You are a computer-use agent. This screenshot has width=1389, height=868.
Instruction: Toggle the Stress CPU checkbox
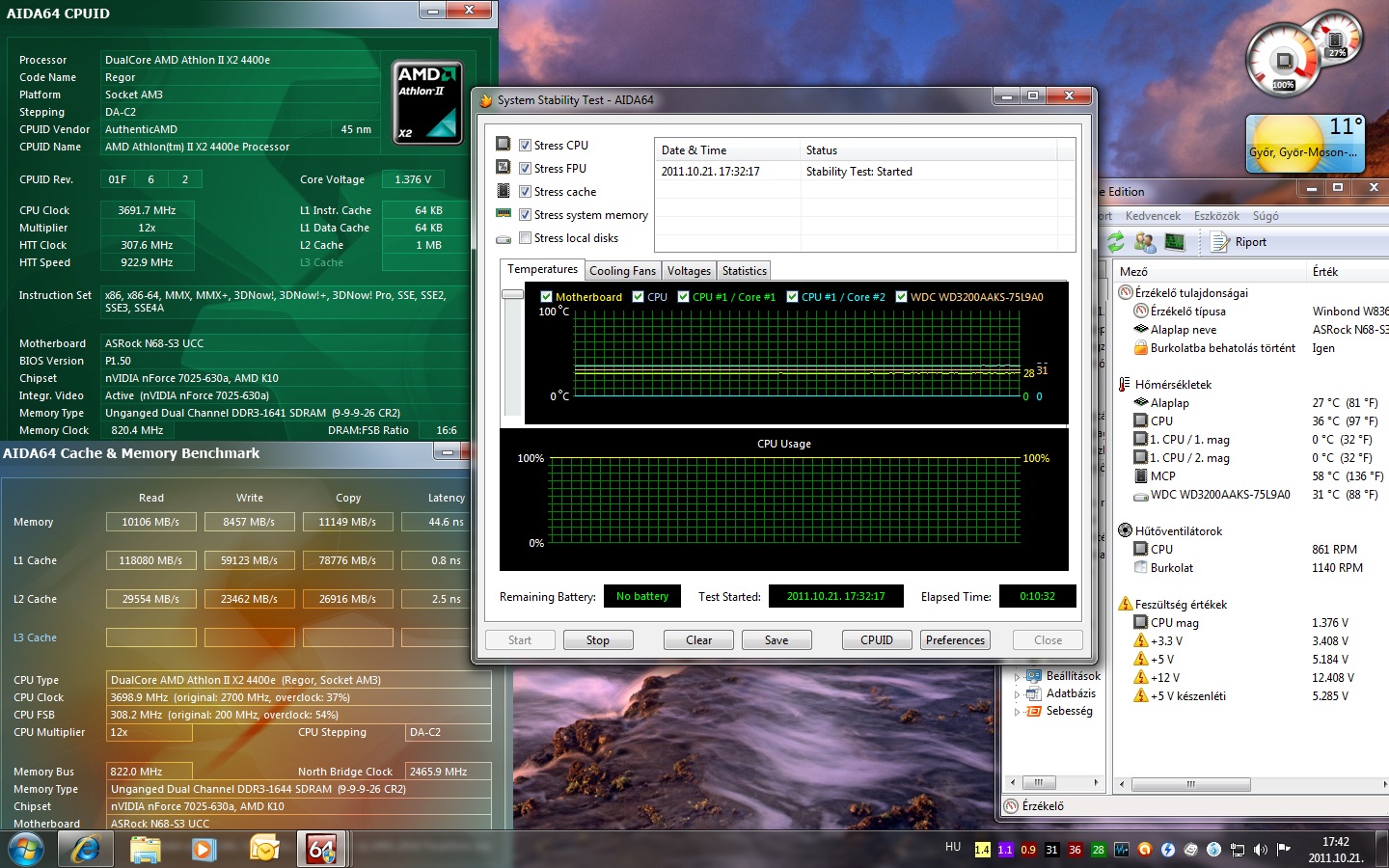pos(525,146)
